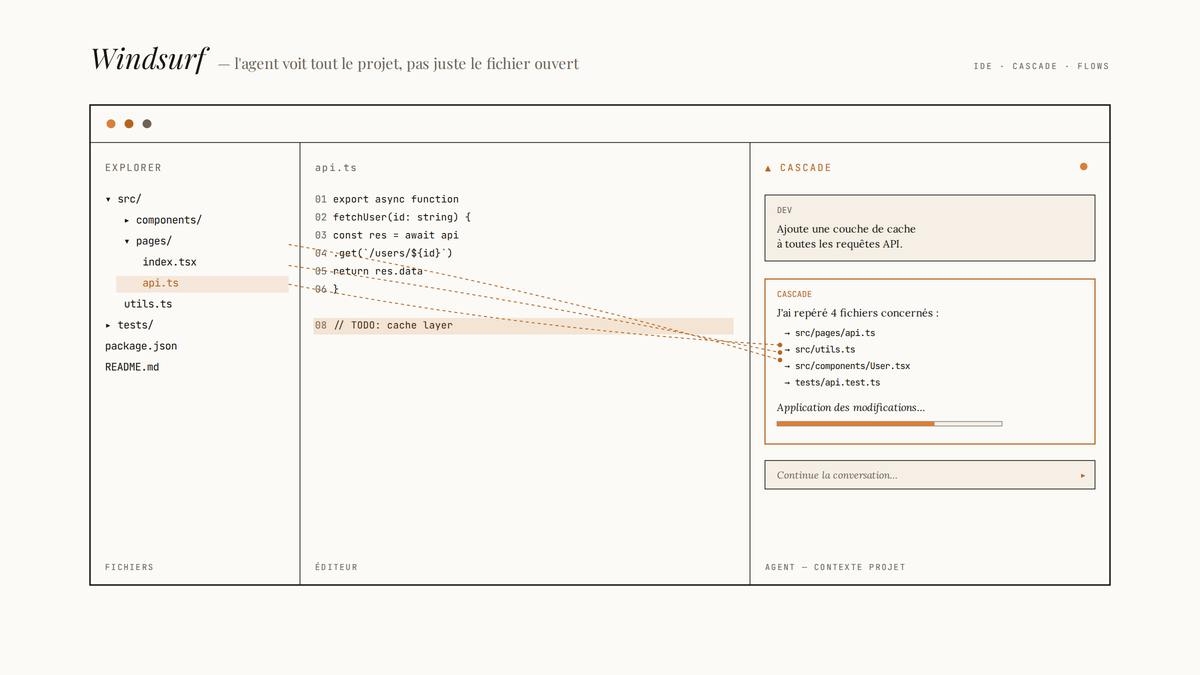Click code line 02 fetchUser

393,217
